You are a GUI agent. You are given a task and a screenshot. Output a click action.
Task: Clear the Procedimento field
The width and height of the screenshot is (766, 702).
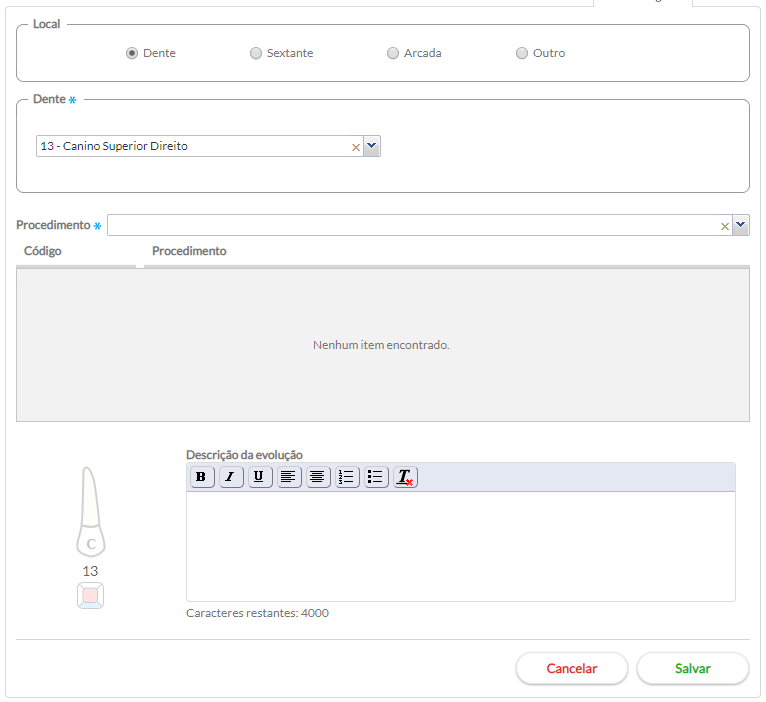(724, 226)
